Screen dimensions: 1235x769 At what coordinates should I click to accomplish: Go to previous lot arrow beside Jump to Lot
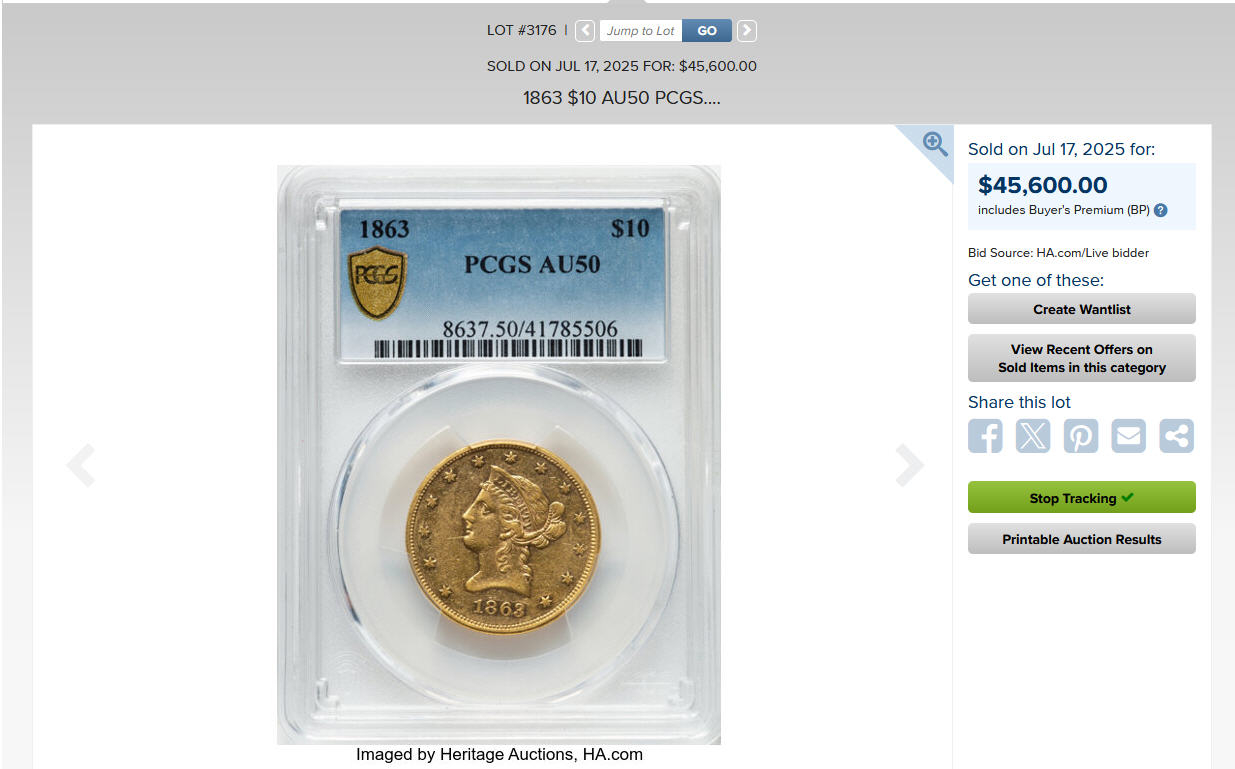click(585, 31)
